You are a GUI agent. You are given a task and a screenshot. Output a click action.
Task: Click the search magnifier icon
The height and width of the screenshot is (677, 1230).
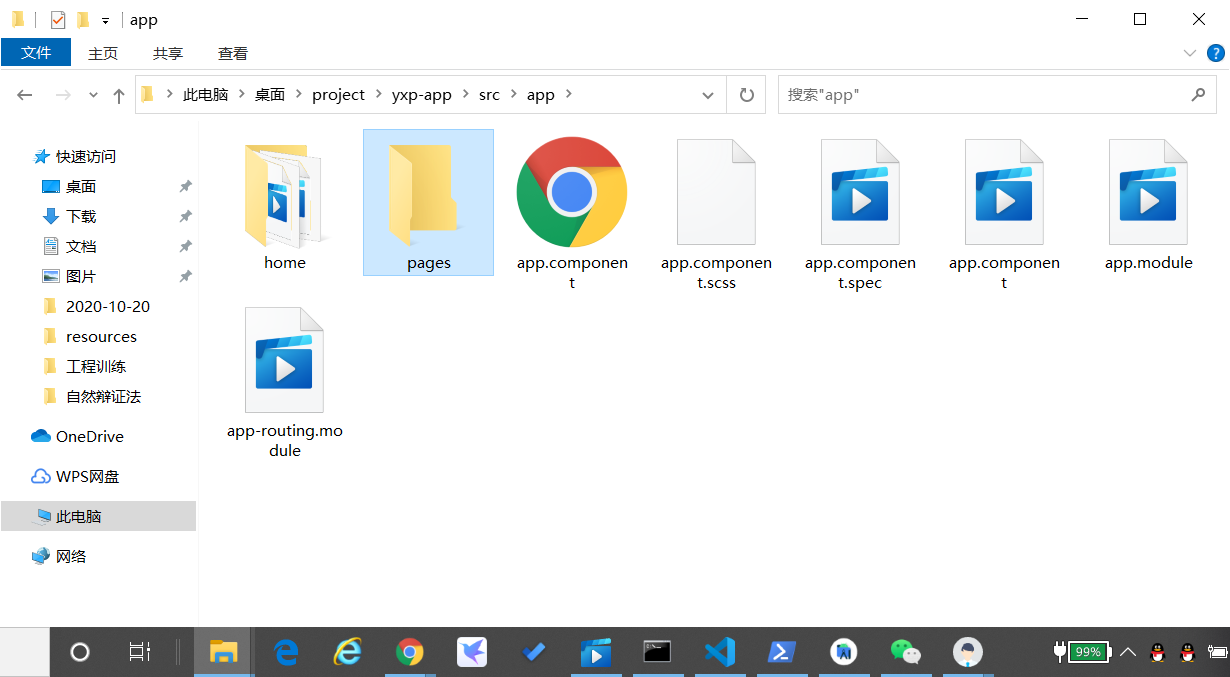click(x=1198, y=95)
